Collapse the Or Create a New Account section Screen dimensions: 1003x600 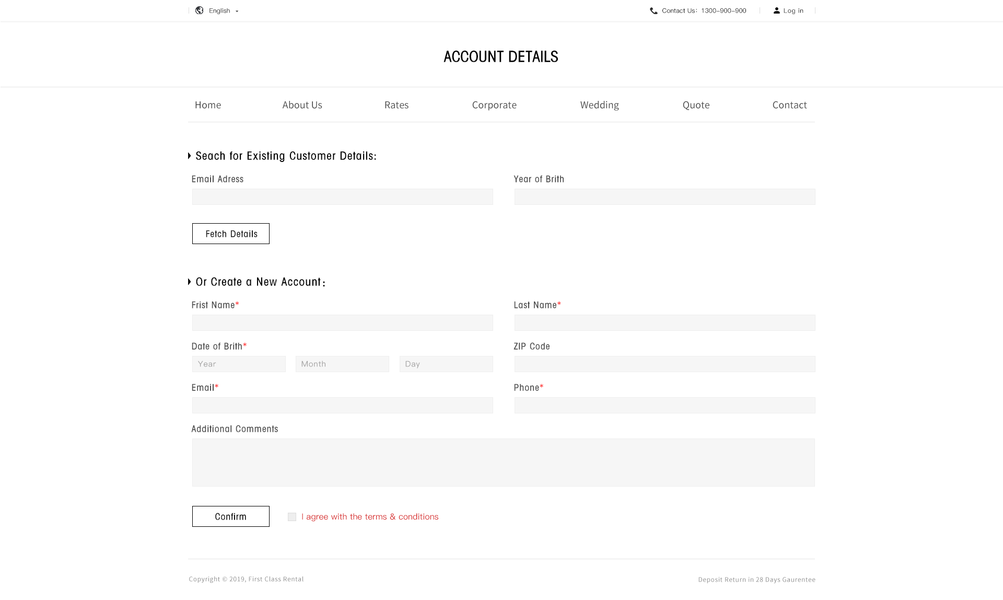tap(189, 282)
